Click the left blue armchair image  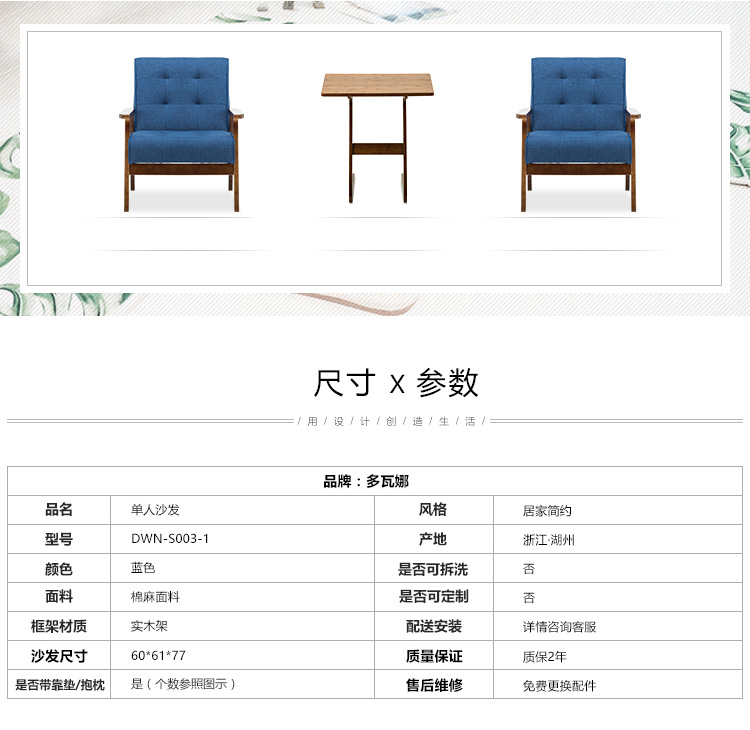coord(181,134)
